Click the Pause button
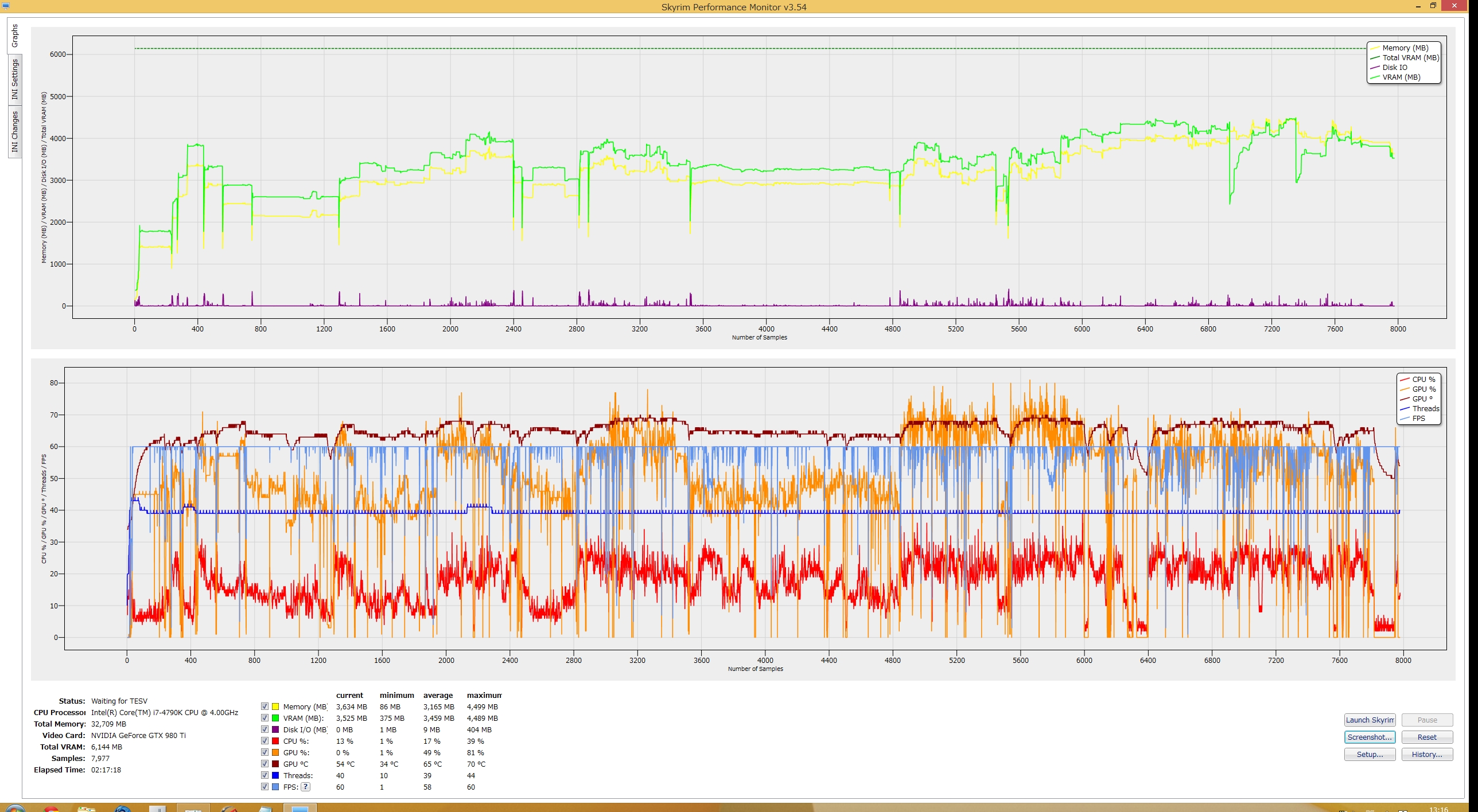This screenshot has width=1478, height=812. 1427,720
